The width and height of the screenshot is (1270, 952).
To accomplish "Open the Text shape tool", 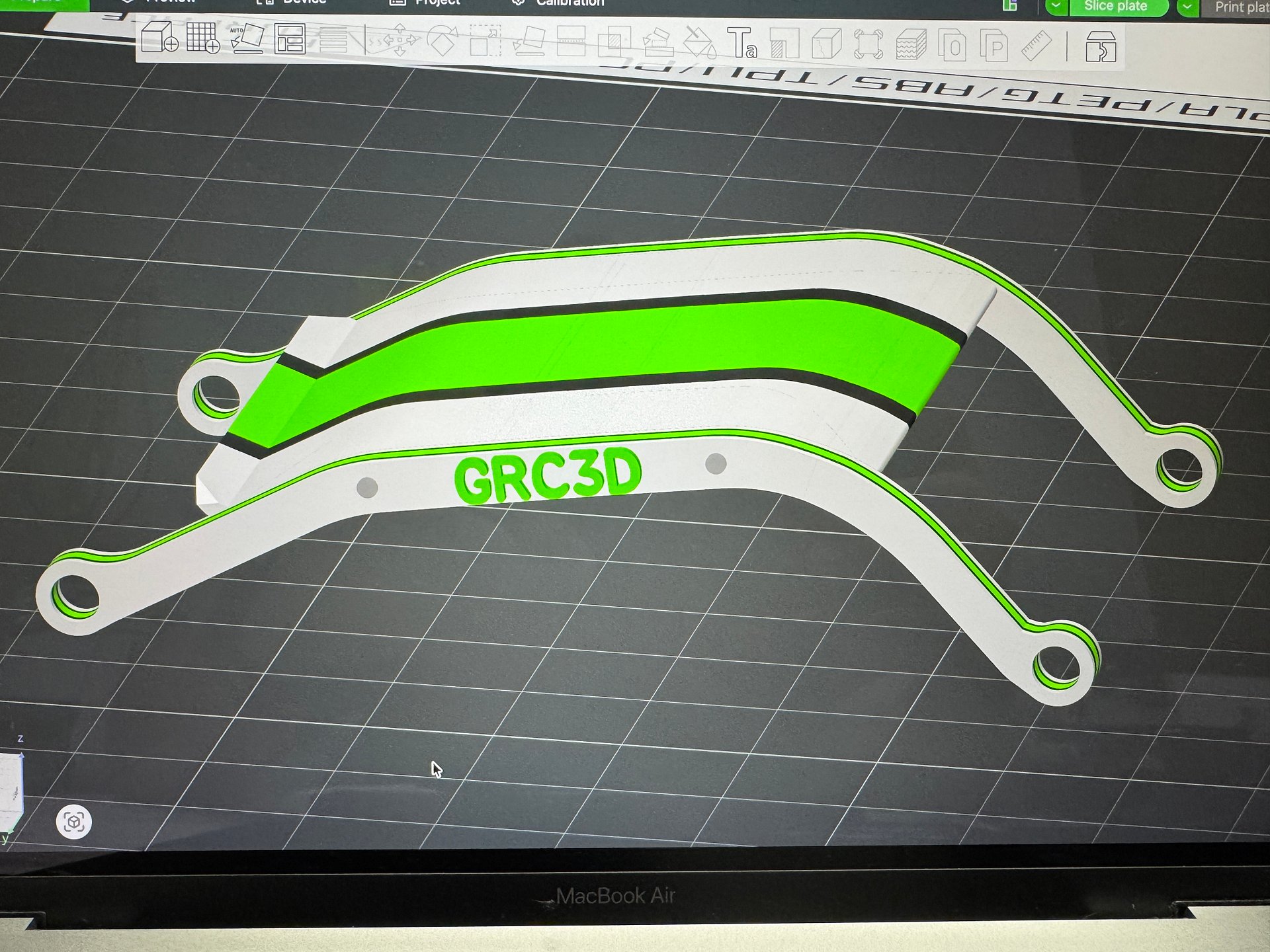I will pyautogui.click(x=742, y=44).
